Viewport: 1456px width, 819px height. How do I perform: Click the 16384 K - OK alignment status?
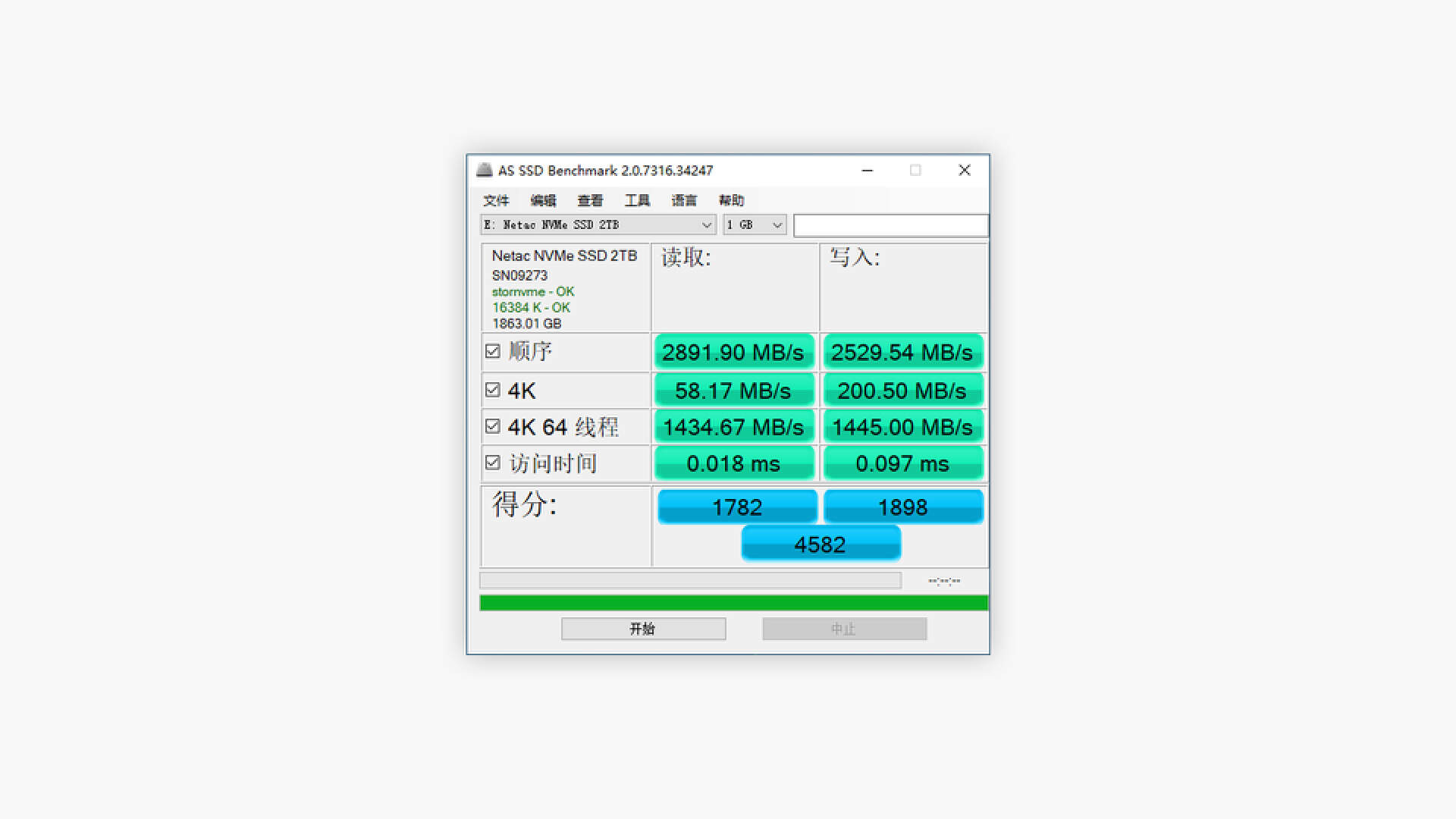531,307
